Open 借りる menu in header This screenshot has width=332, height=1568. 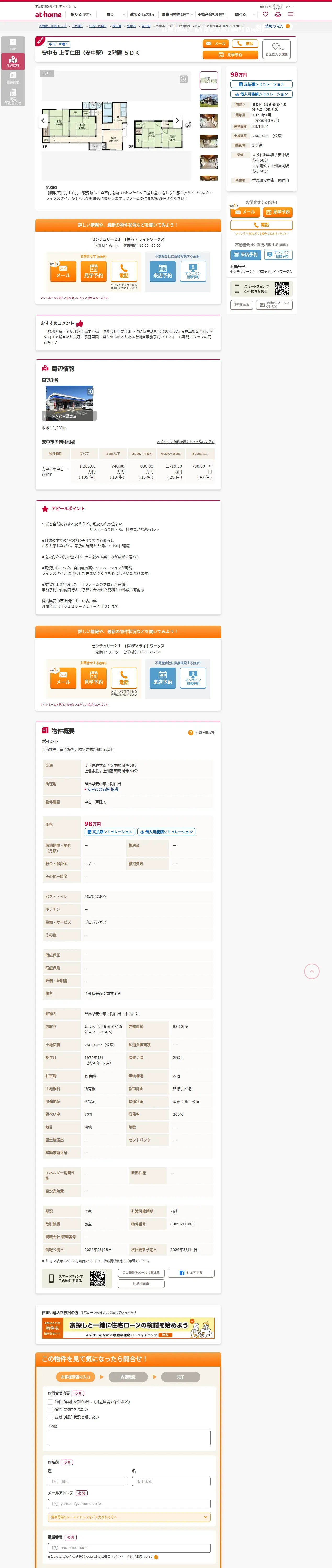pyautogui.click(x=80, y=14)
